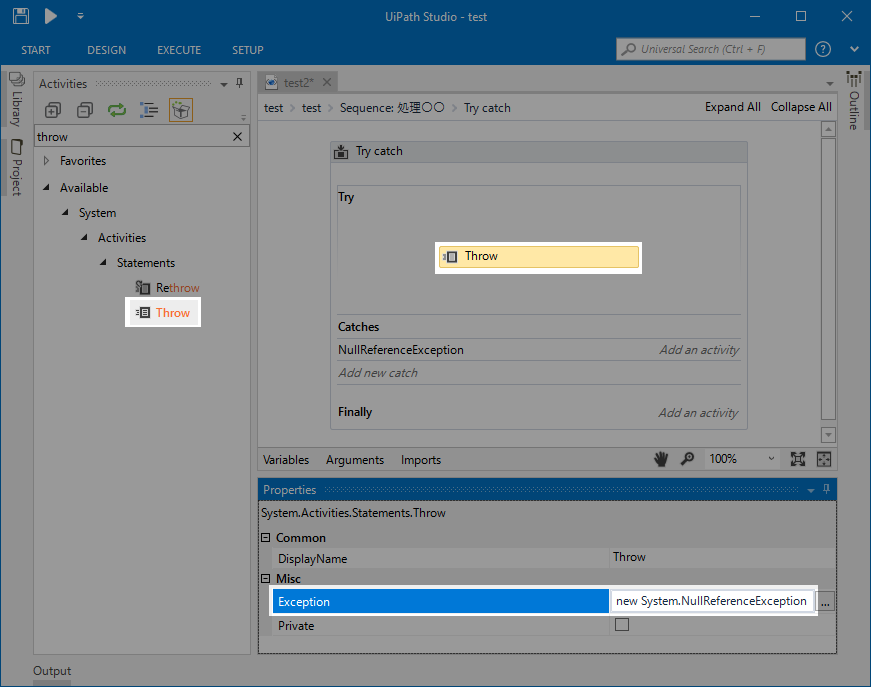The image size is (871, 687).
Task: Click 'Add new catch'
Action: tap(378, 373)
